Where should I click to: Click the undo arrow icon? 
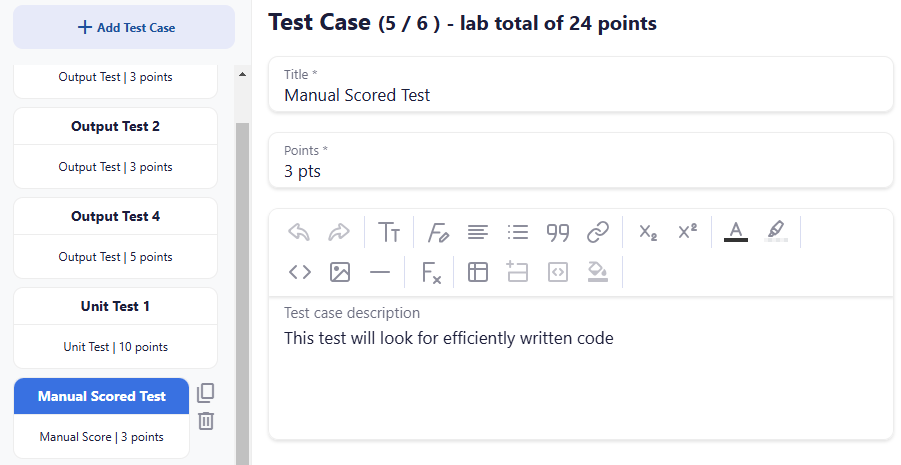299,232
